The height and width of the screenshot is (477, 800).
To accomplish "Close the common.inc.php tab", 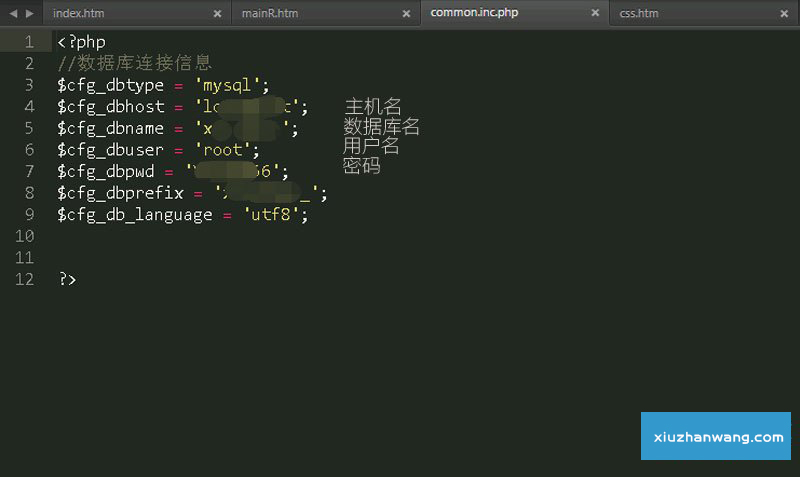I will 595,14.
